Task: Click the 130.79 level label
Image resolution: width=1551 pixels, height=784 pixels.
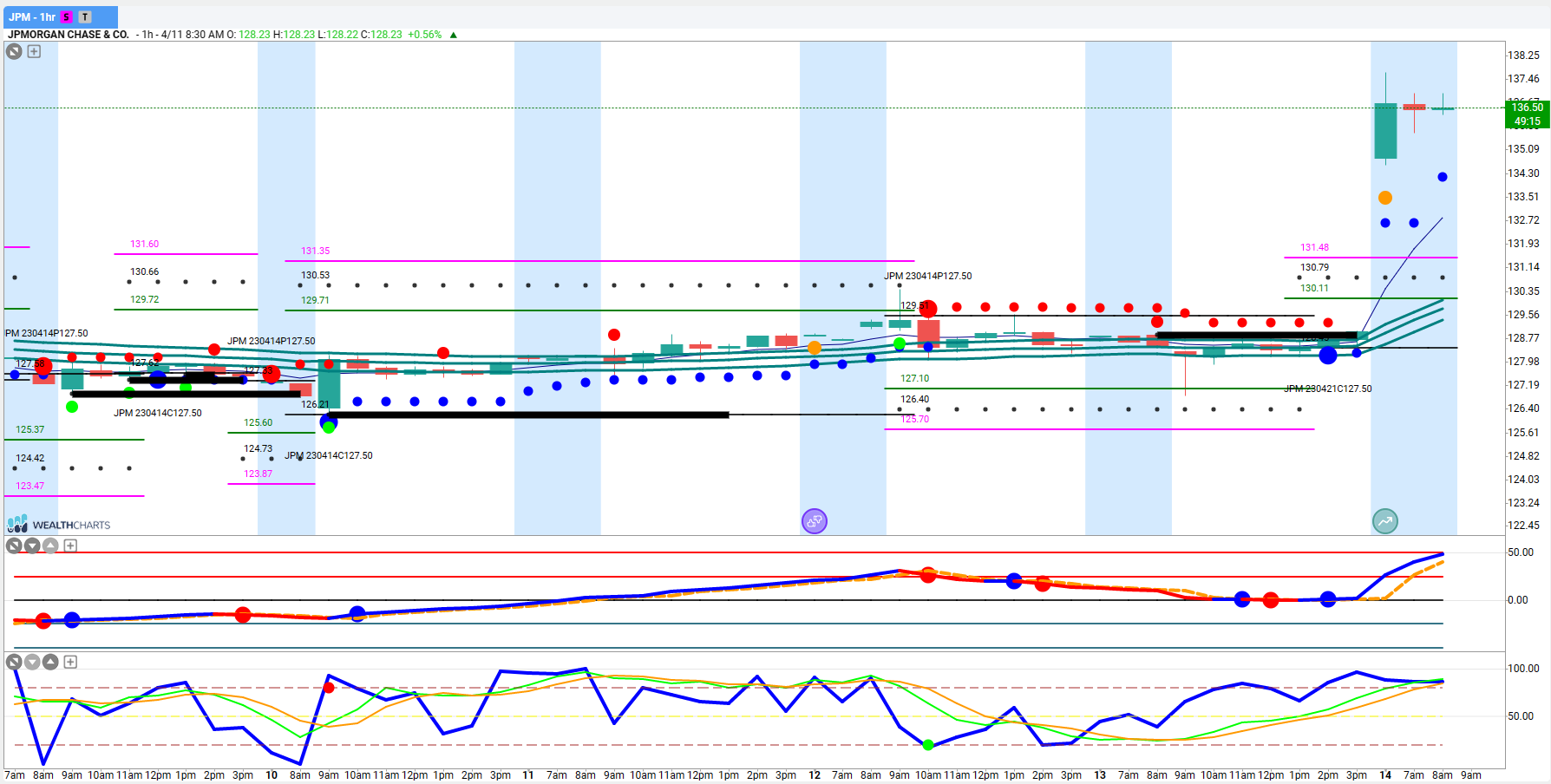Action: point(1315,267)
